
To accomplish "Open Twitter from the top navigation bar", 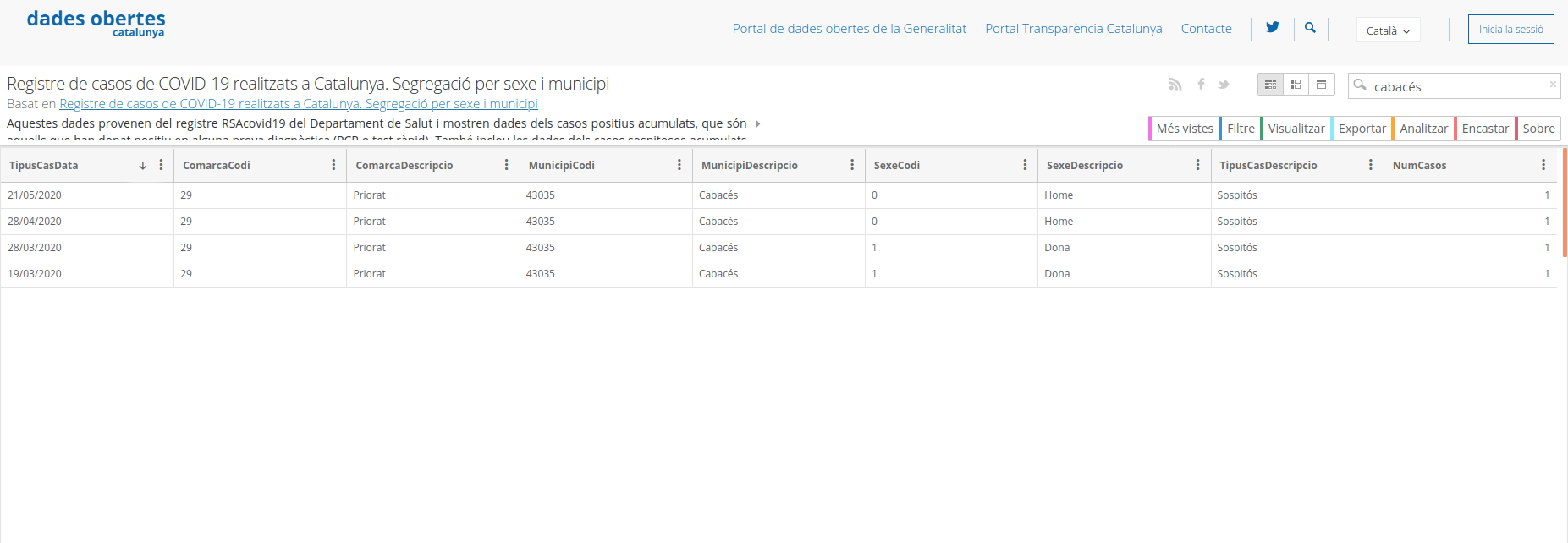I will [x=1272, y=28].
